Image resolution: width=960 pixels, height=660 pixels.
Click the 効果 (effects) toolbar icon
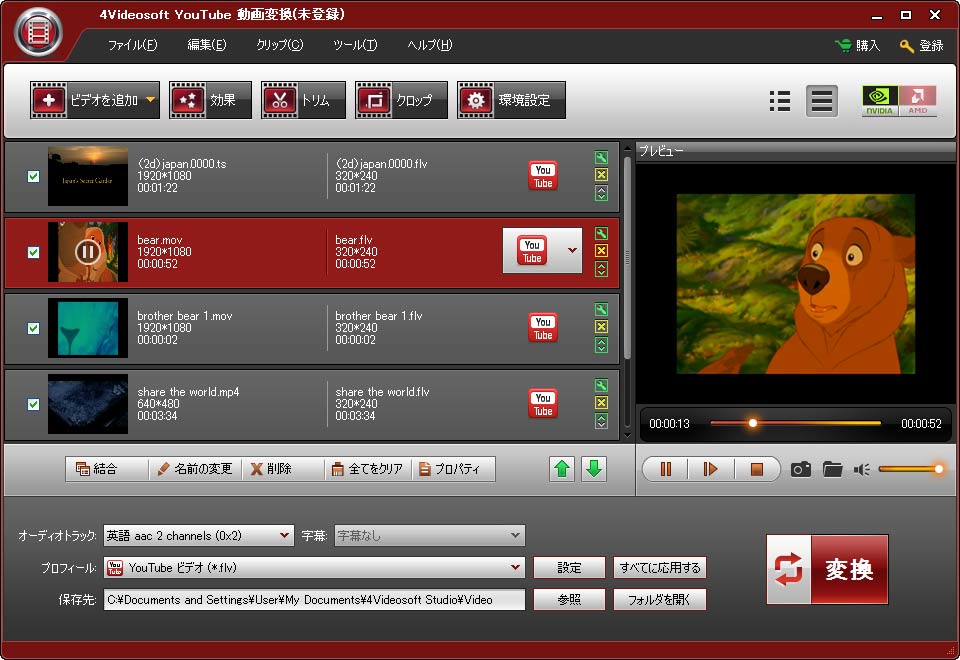[x=209, y=100]
